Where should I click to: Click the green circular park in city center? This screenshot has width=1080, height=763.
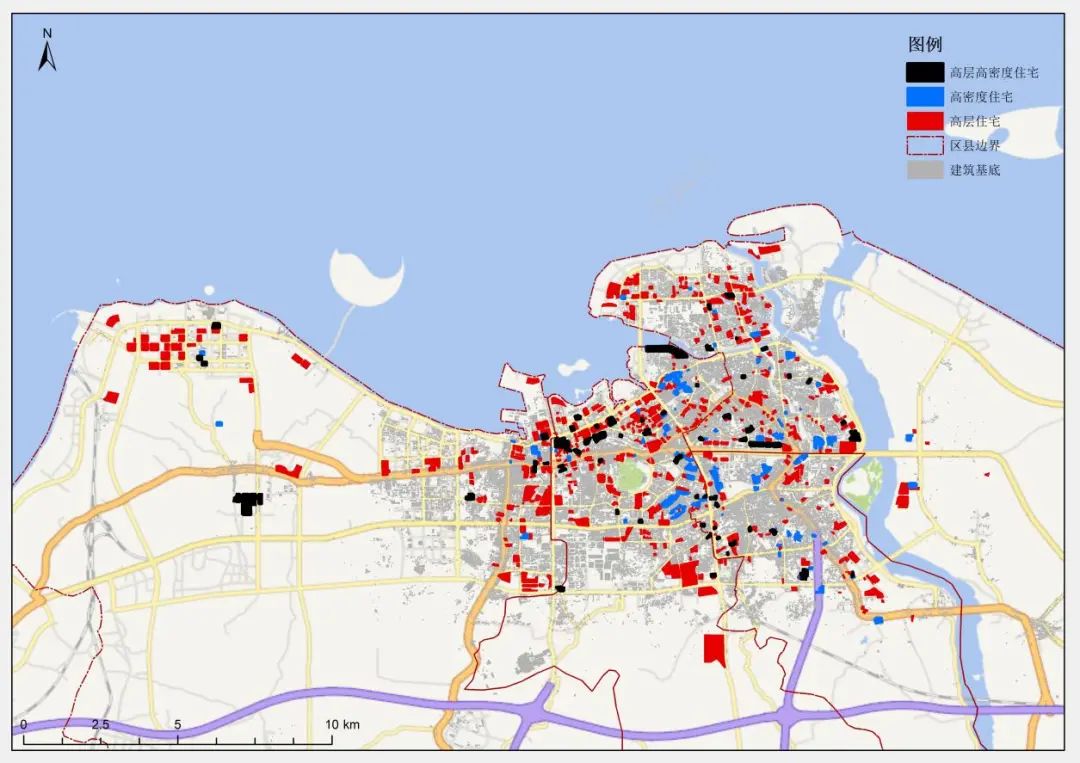coord(632,475)
